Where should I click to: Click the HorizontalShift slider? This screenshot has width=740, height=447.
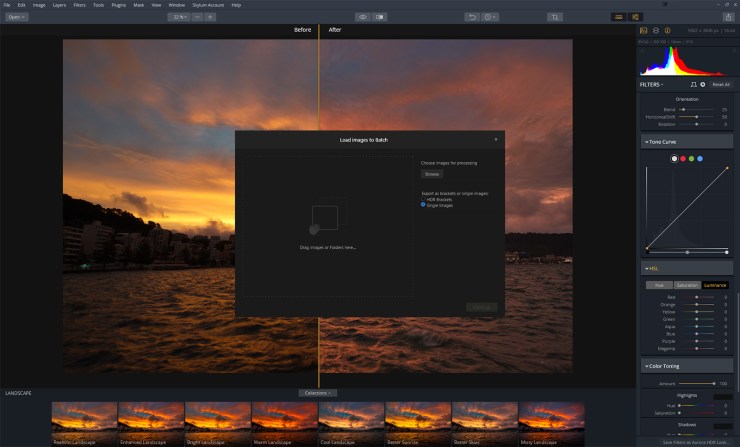(x=697, y=117)
